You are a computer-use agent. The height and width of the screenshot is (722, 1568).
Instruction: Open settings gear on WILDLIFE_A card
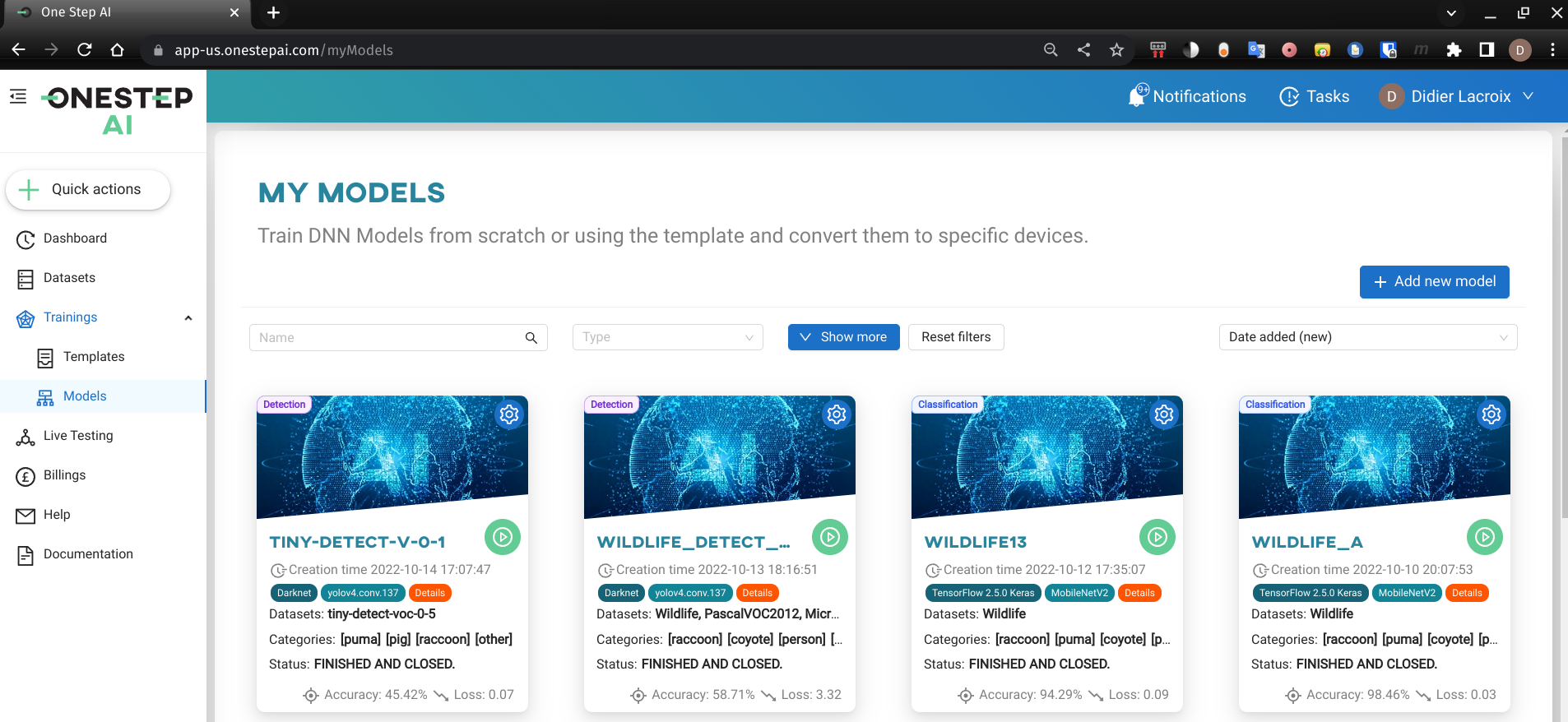1491,414
